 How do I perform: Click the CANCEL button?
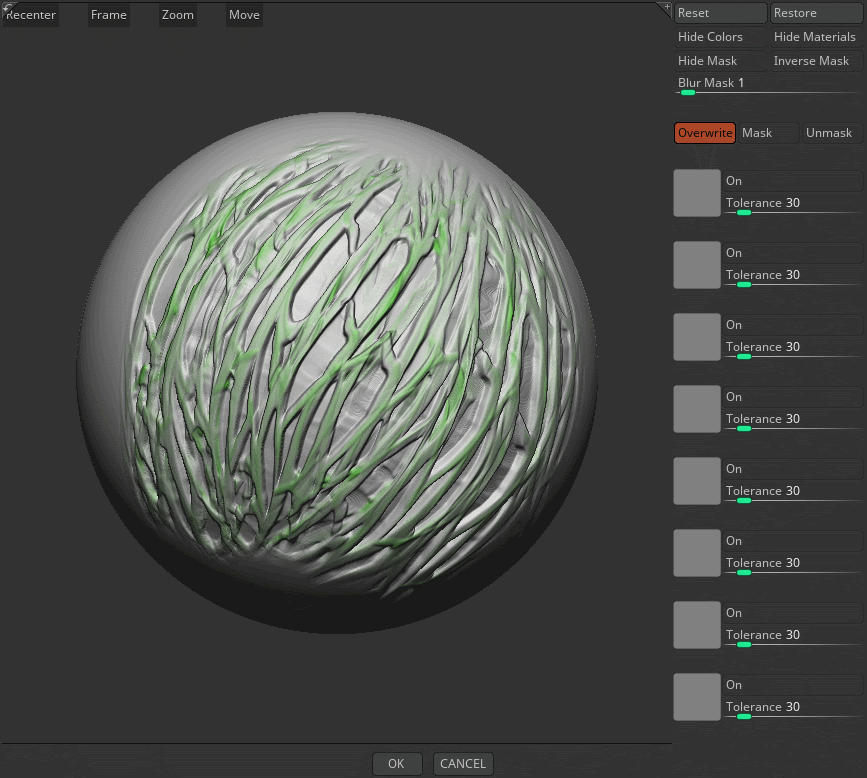click(x=463, y=764)
